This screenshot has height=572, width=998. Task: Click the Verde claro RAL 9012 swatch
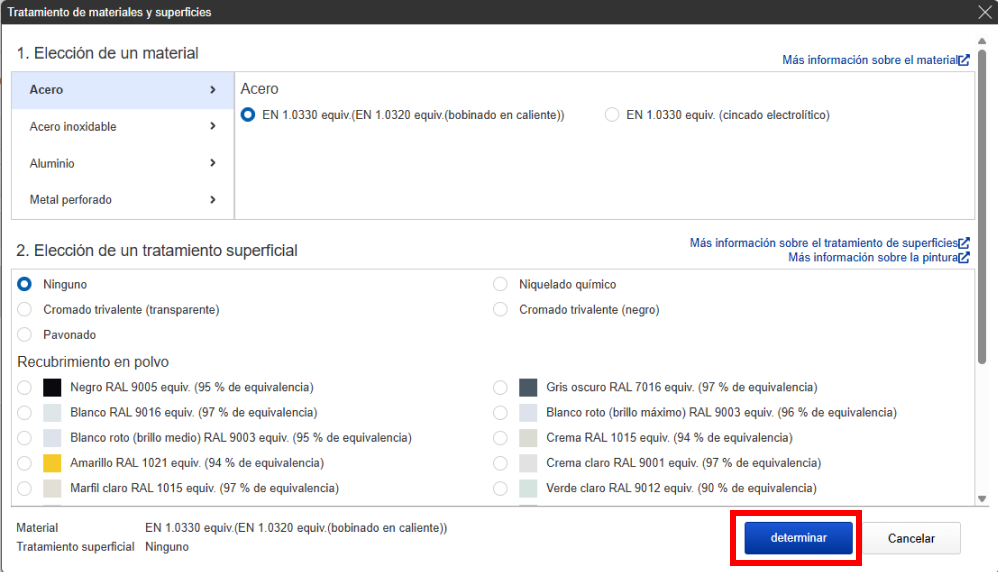529,489
